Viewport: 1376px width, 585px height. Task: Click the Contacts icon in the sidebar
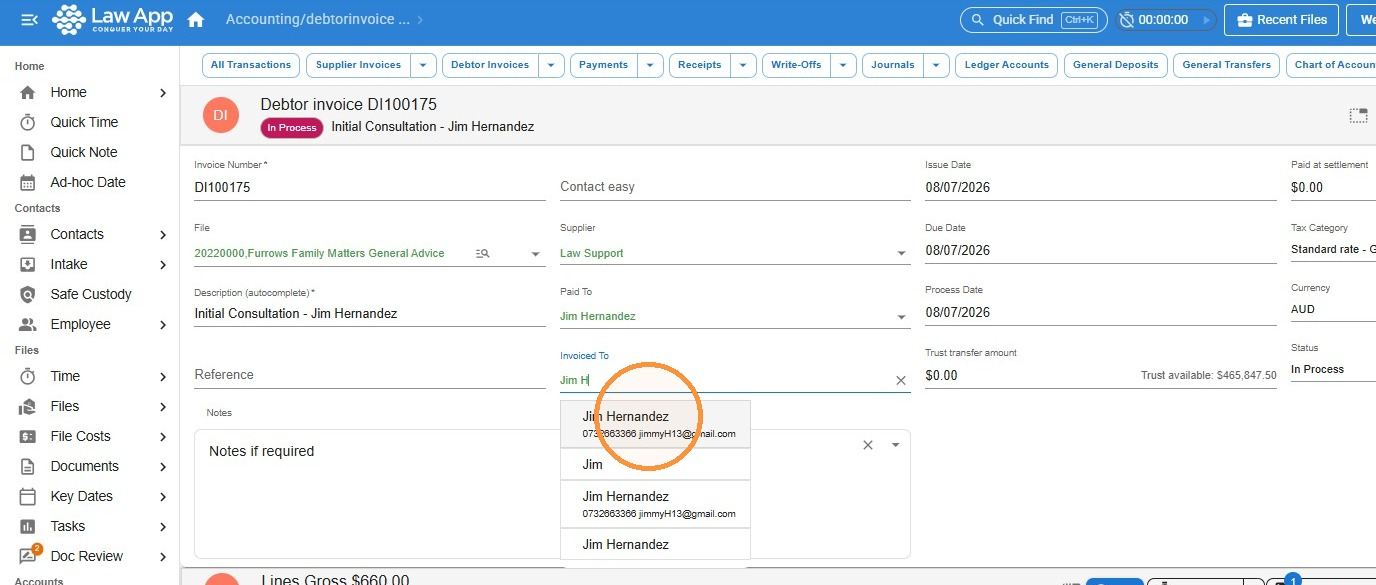(x=29, y=234)
